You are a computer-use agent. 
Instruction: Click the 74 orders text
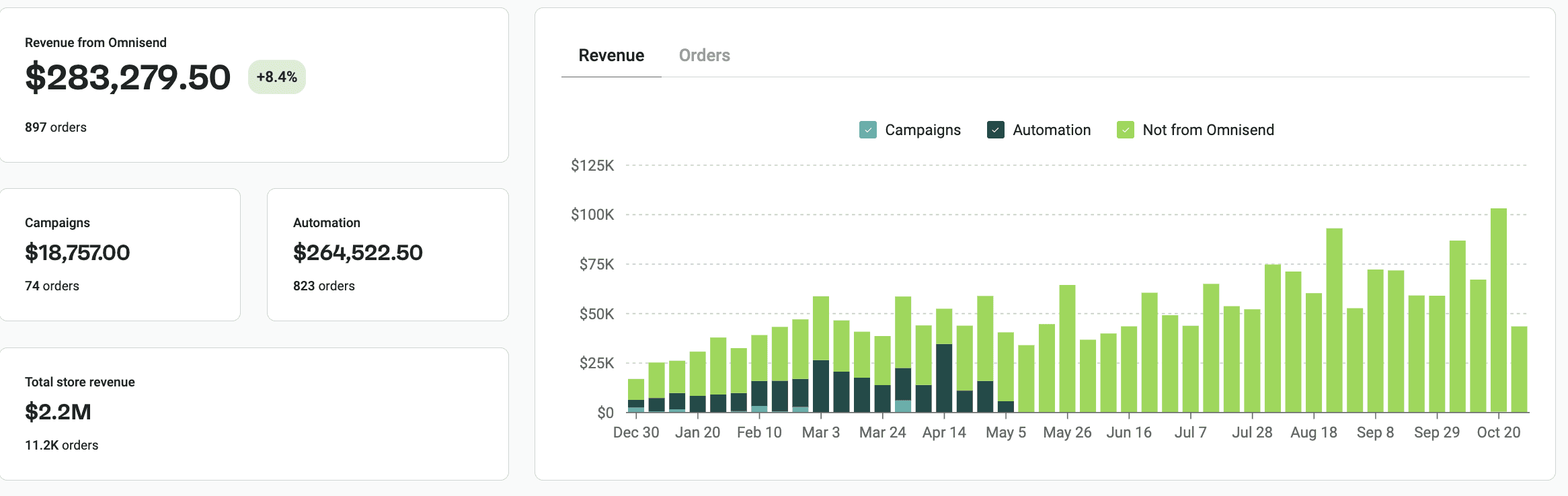coord(52,286)
